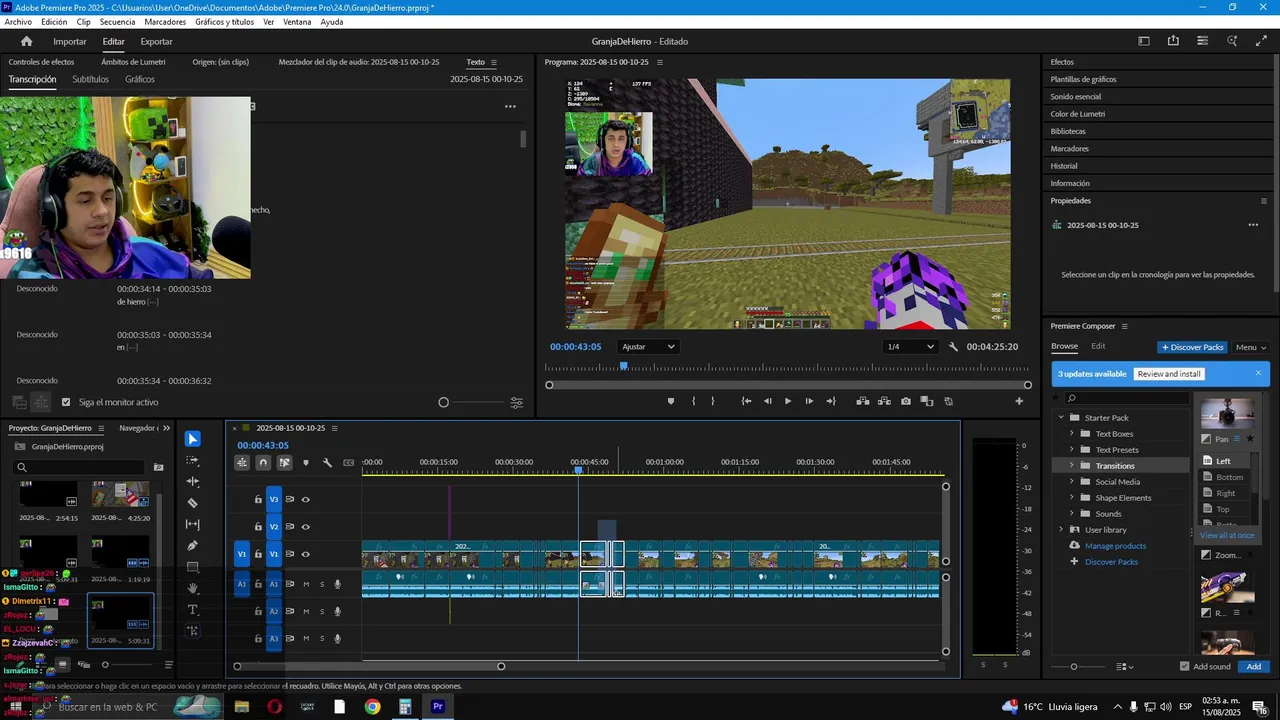The image size is (1280, 720).
Task: Click the Comparison View icon
Action: click(x=927, y=401)
